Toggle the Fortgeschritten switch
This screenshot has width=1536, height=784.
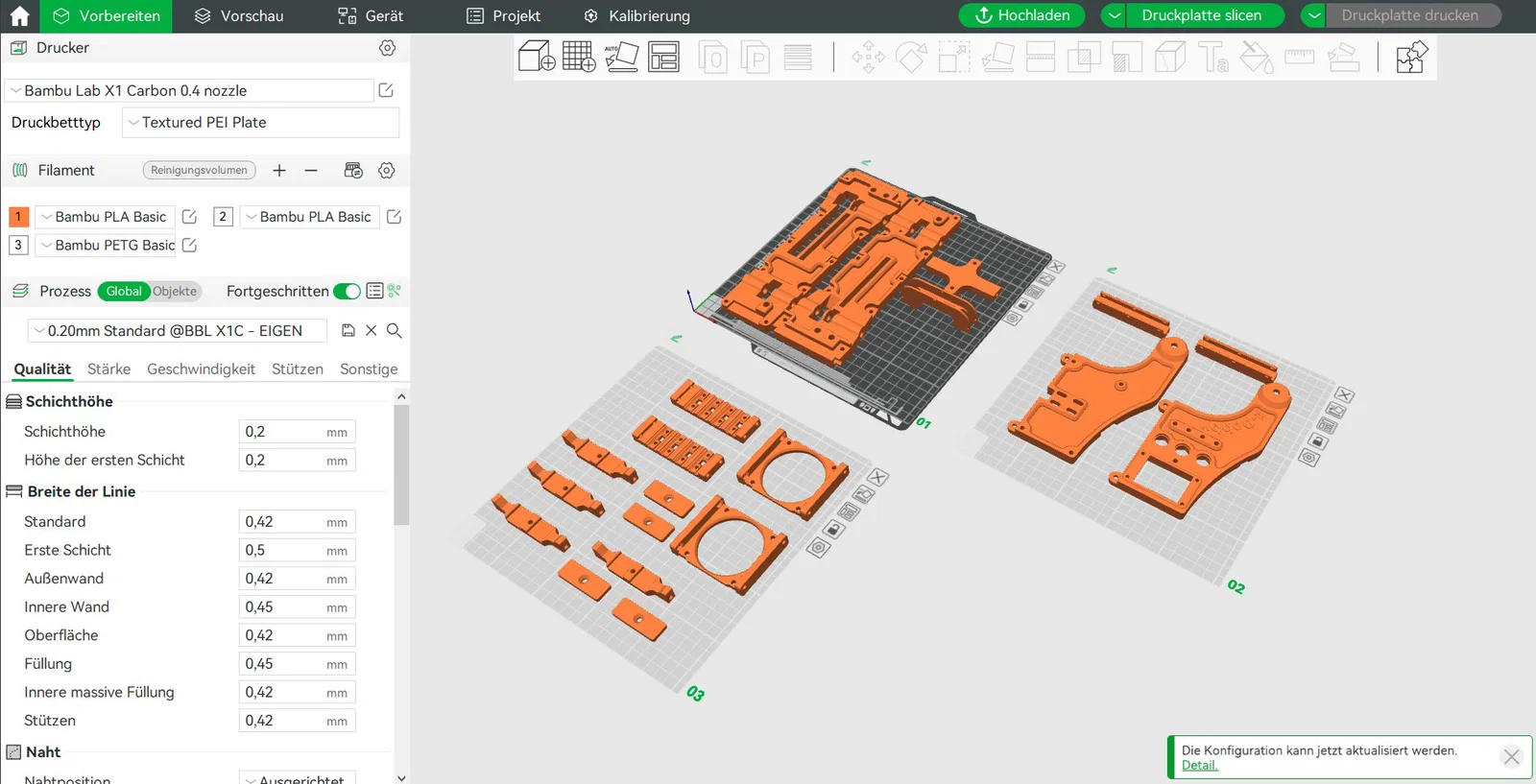347,292
